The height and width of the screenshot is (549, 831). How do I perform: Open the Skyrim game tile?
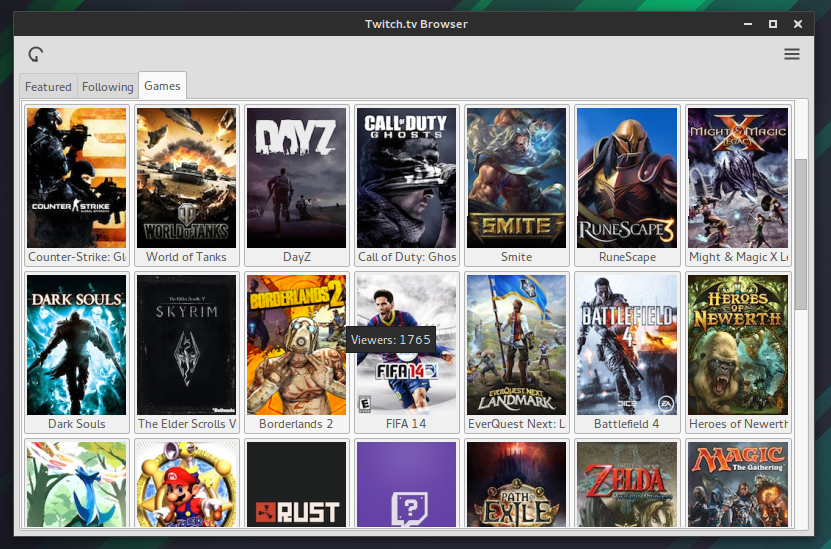[187, 345]
